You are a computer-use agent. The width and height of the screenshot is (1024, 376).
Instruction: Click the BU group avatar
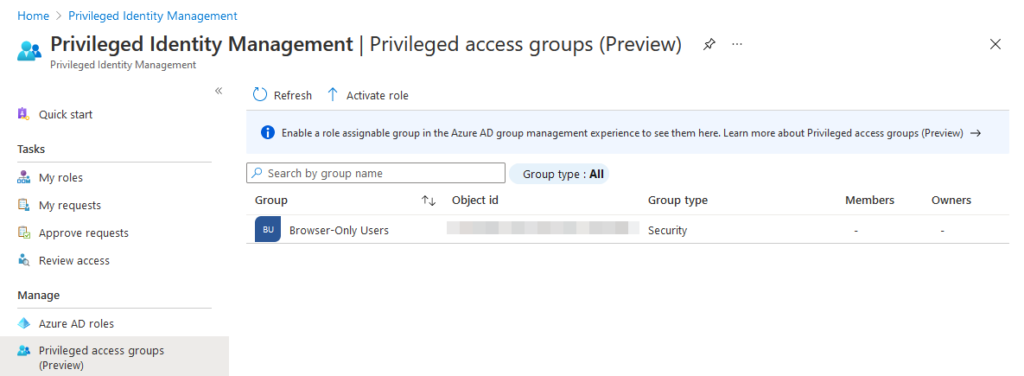click(x=268, y=230)
